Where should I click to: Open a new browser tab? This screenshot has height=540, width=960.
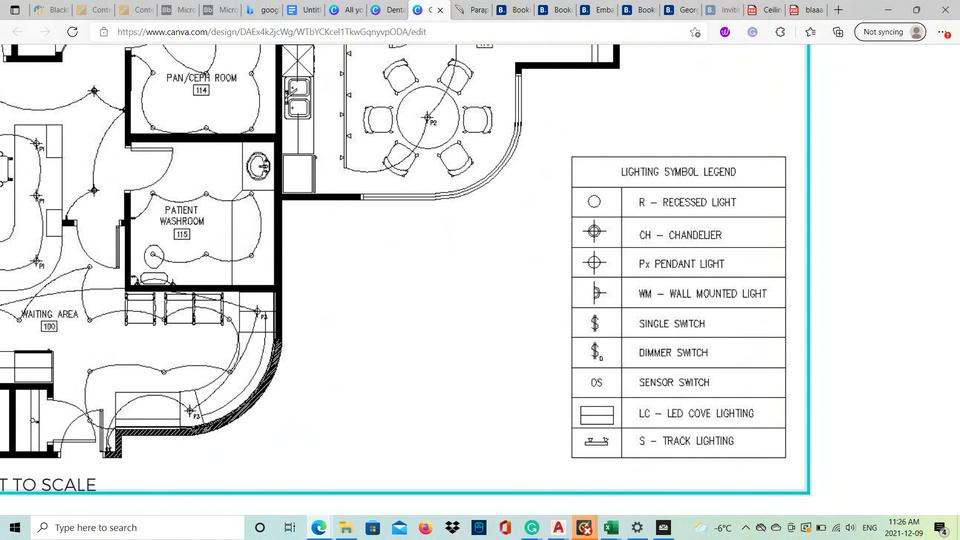[x=838, y=10]
